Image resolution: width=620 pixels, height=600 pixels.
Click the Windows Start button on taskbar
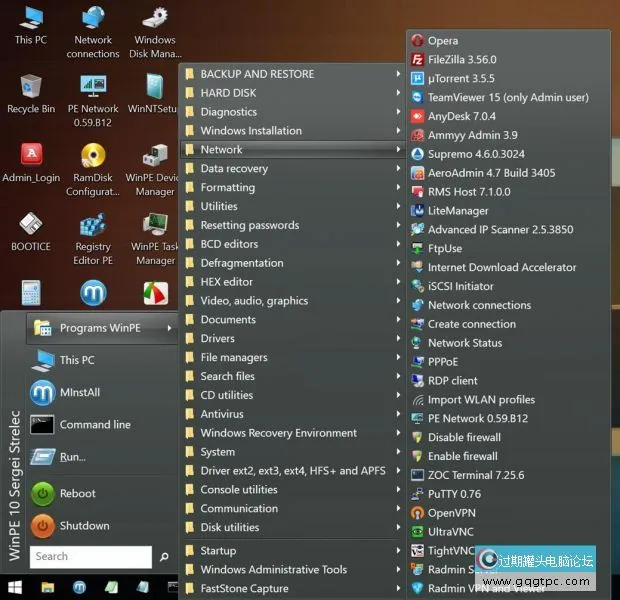15,587
